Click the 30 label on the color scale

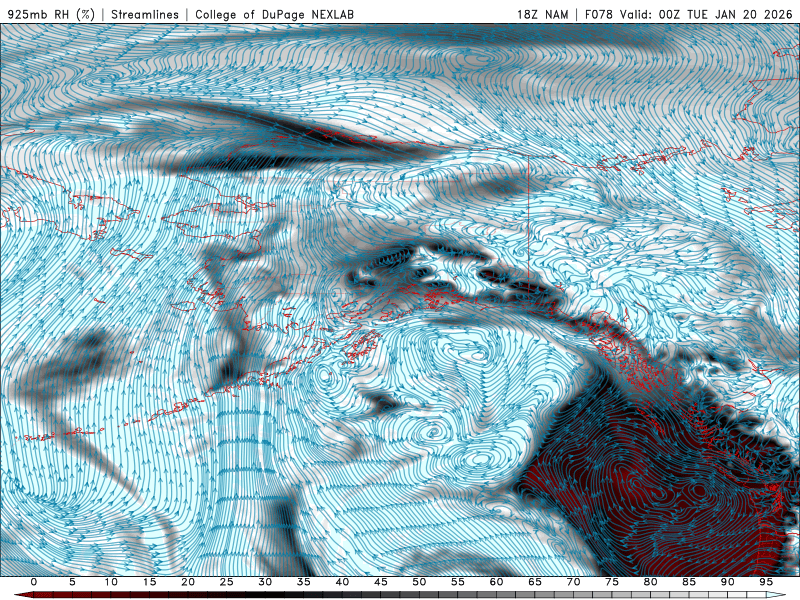click(x=265, y=582)
